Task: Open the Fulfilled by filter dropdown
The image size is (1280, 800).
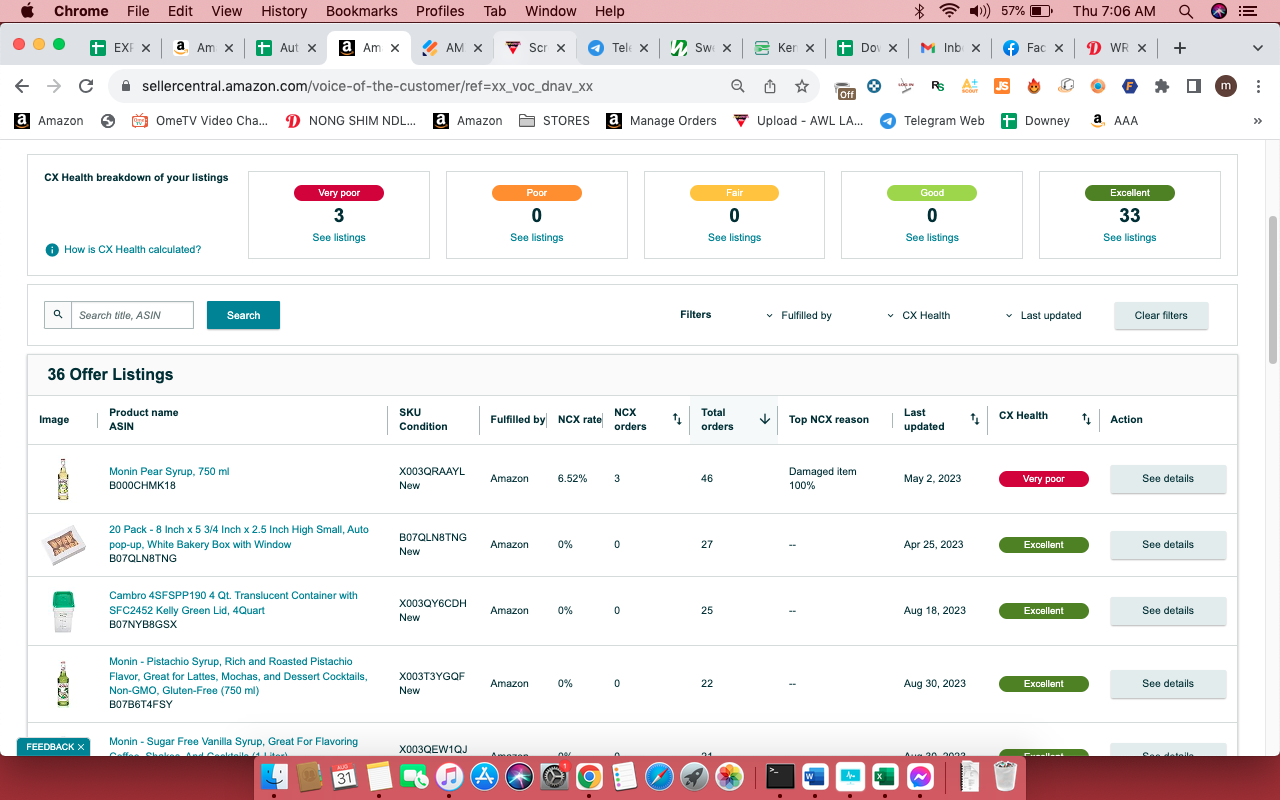Action: tap(799, 315)
